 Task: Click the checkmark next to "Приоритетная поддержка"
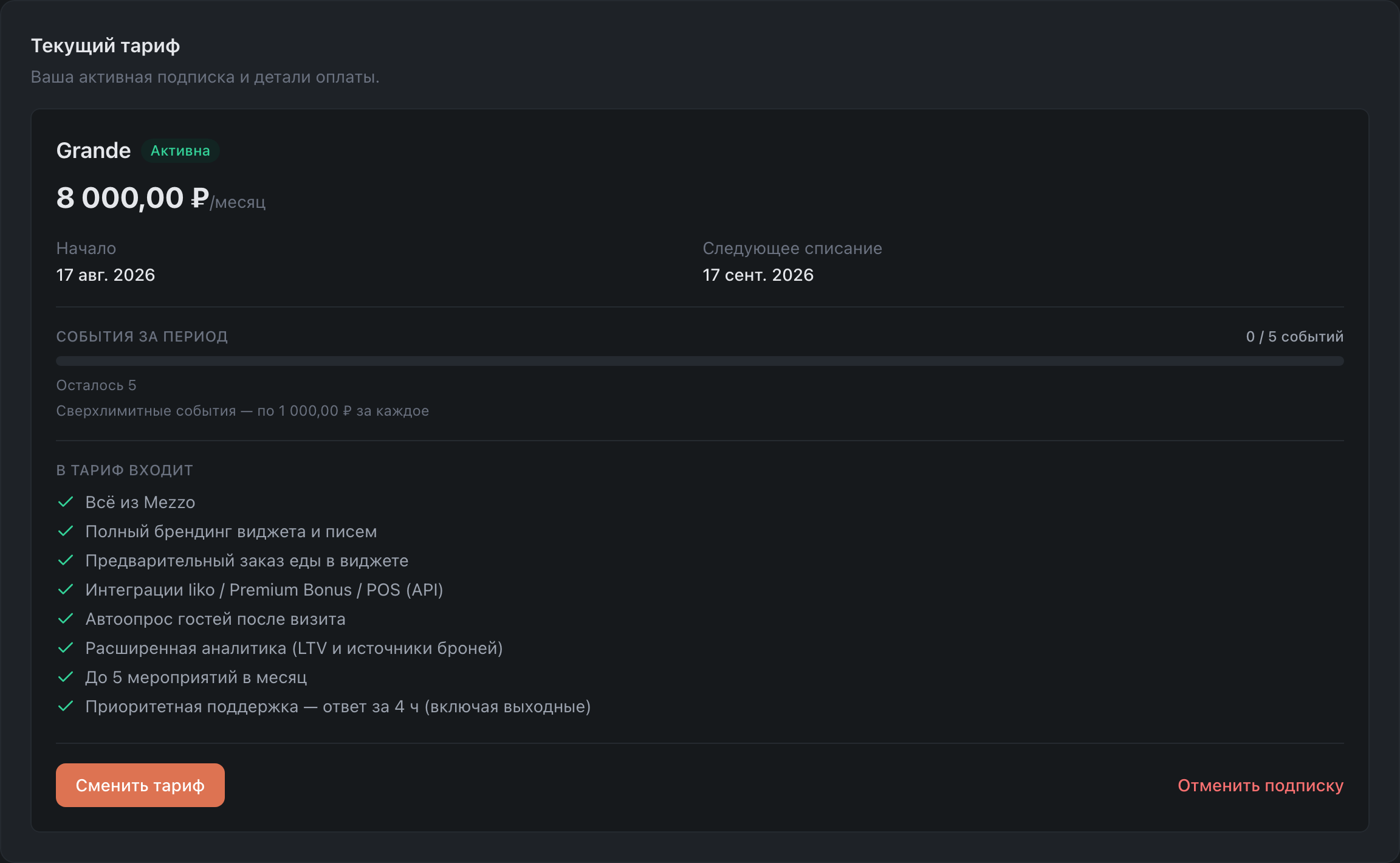pos(66,706)
